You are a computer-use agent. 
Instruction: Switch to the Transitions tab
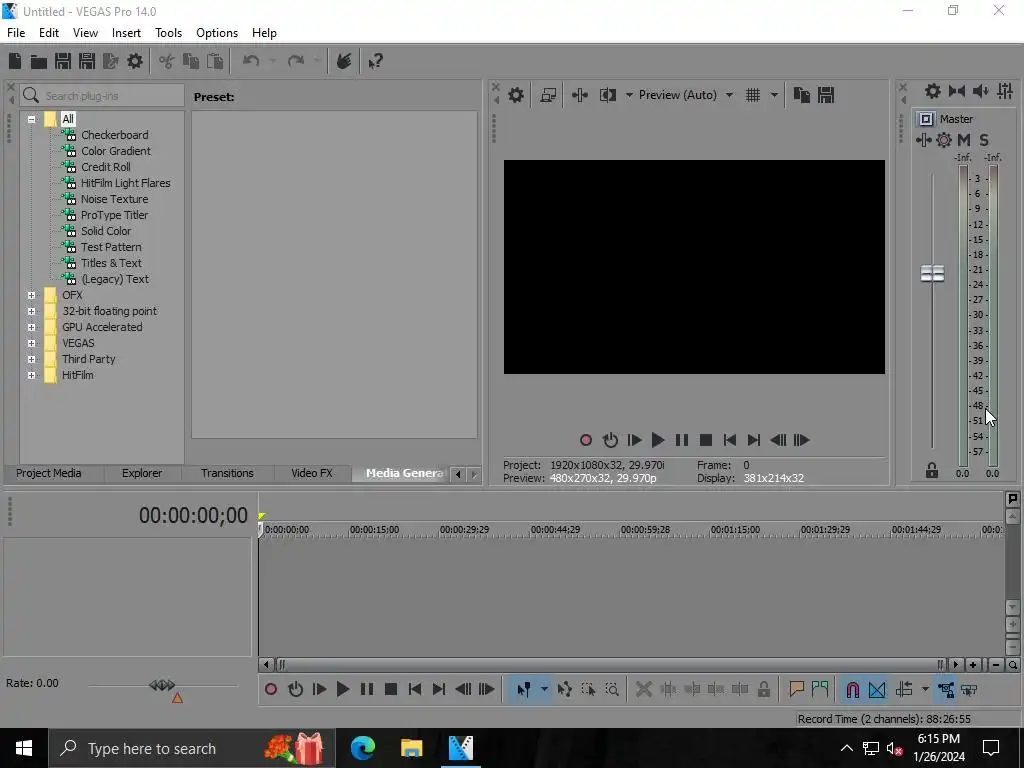(x=227, y=473)
